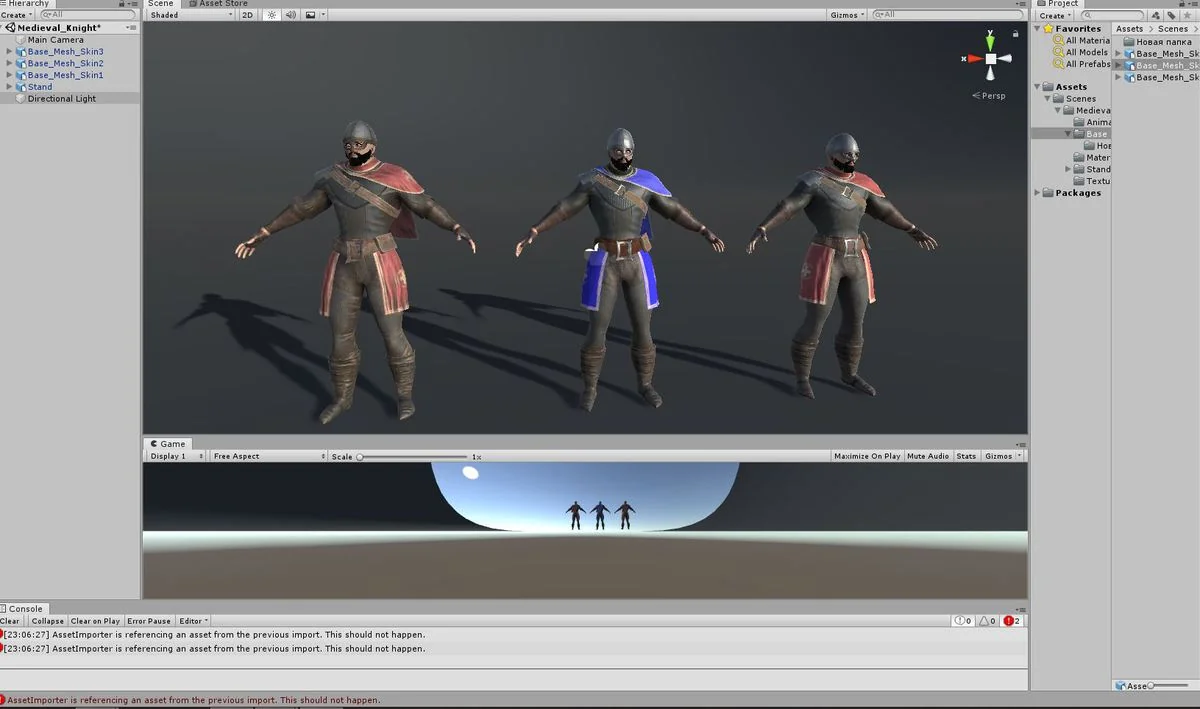Click the Collapse button in Console
Viewport: 1200px width, 709px height.
[x=47, y=621]
